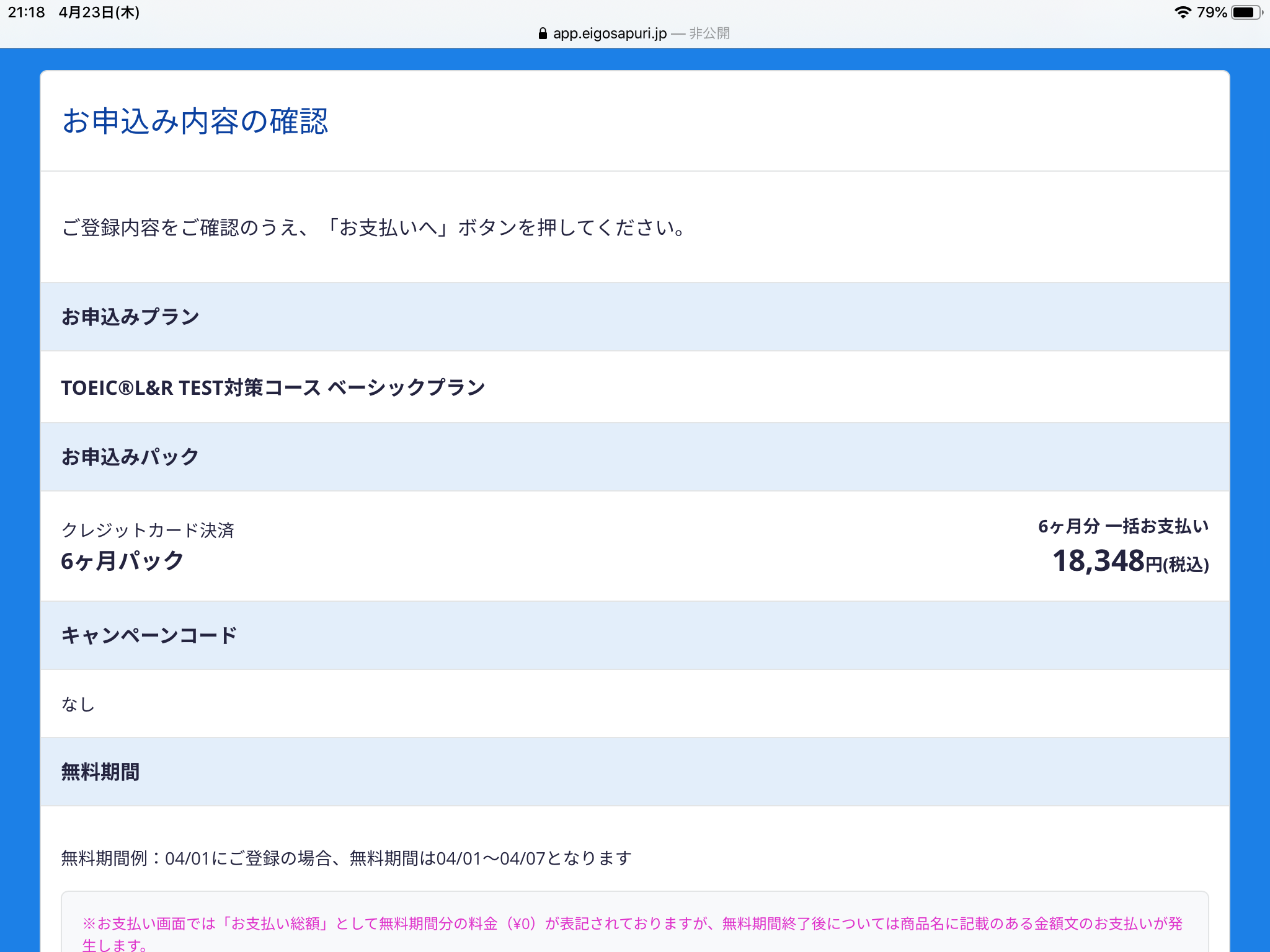Tap the pink ※お支払い画面では notice text
1270x952 pixels.
(633, 933)
